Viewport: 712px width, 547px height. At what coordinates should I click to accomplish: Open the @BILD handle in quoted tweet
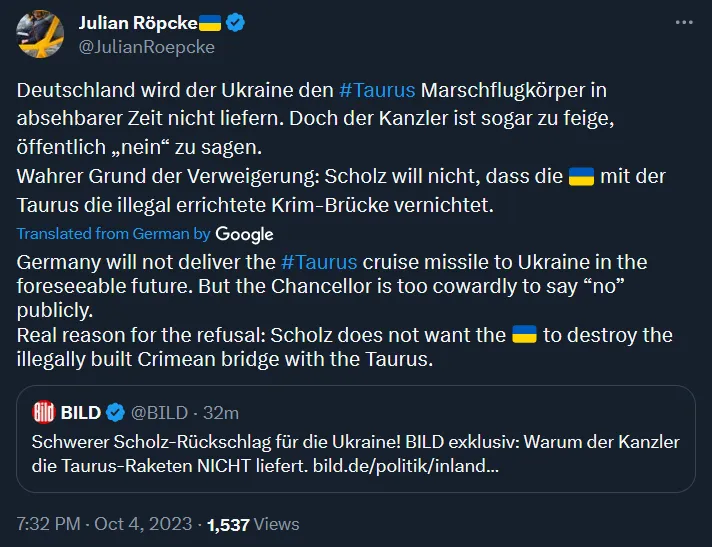pos(161,412)
